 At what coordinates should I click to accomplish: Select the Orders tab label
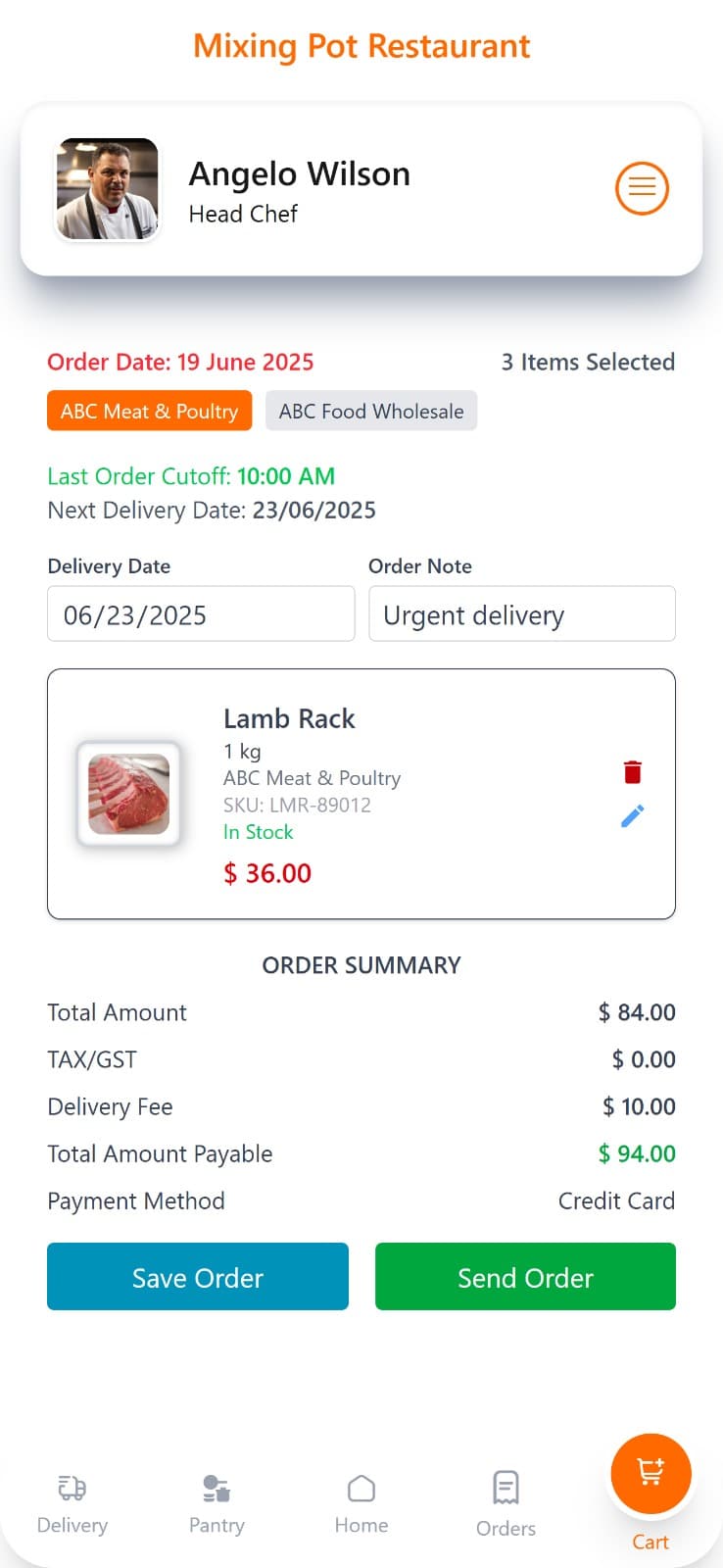pos(506,1528)
